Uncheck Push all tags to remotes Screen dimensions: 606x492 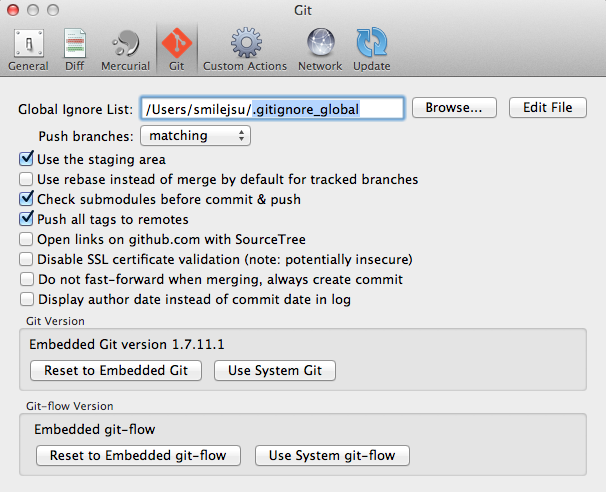pyautogui.click(x=26, y=219)
